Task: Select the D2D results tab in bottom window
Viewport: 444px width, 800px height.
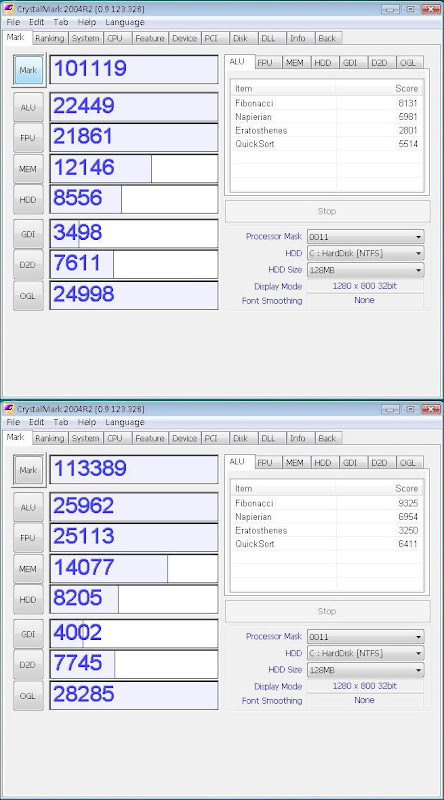Action: pos(379,463)
